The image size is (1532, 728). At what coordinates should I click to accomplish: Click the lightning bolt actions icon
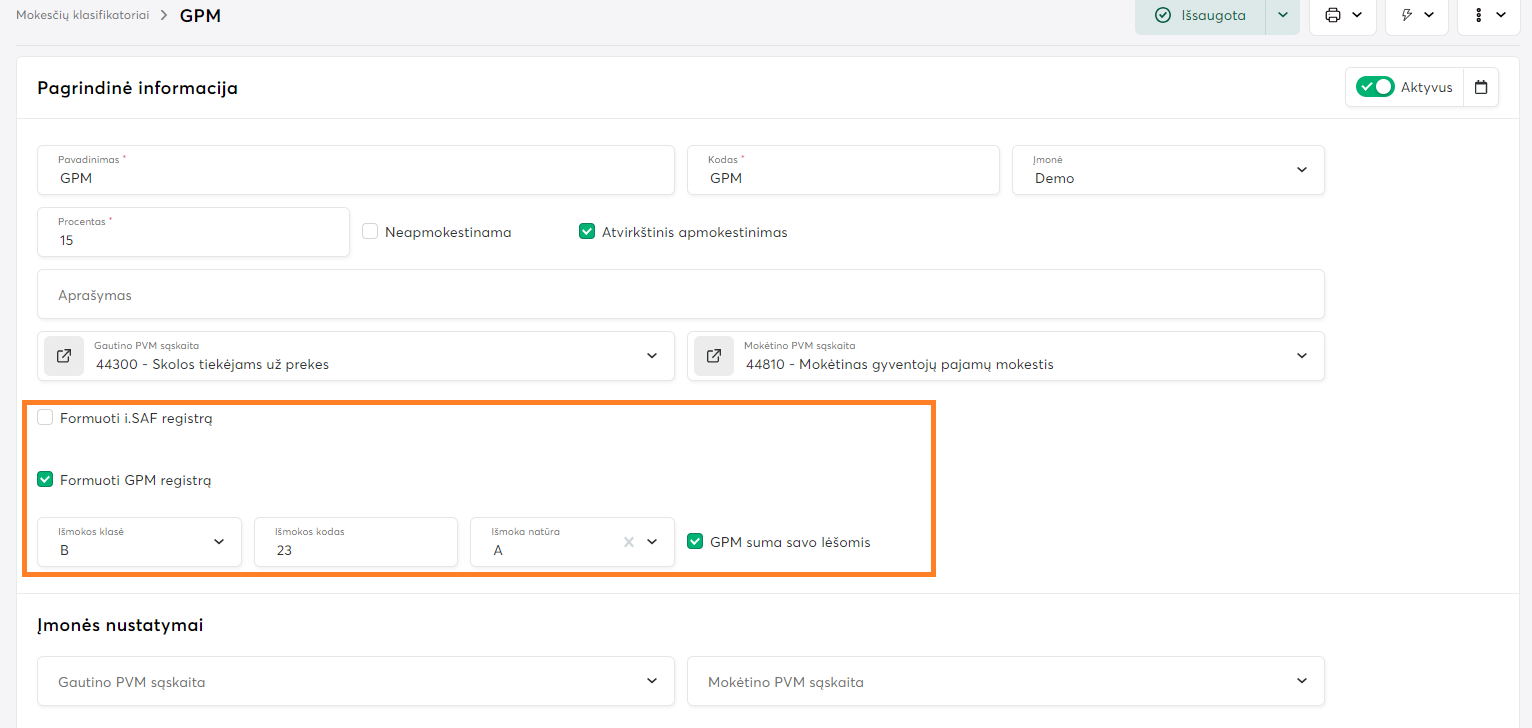tap(1407, 15)
